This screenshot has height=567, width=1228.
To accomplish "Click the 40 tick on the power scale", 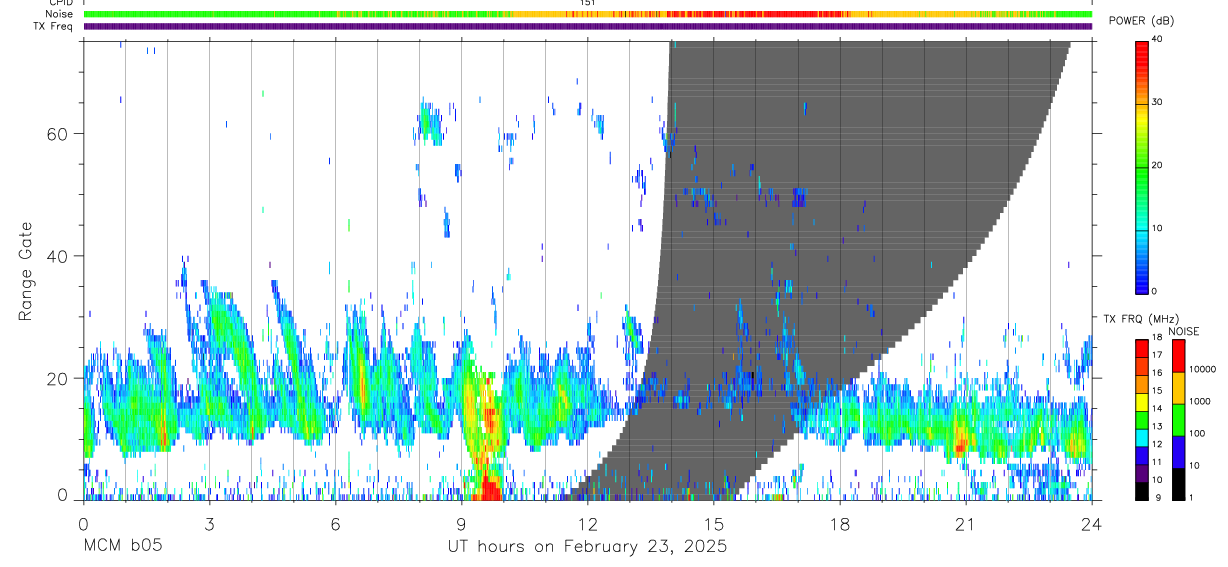I will tap(1156, 38).
